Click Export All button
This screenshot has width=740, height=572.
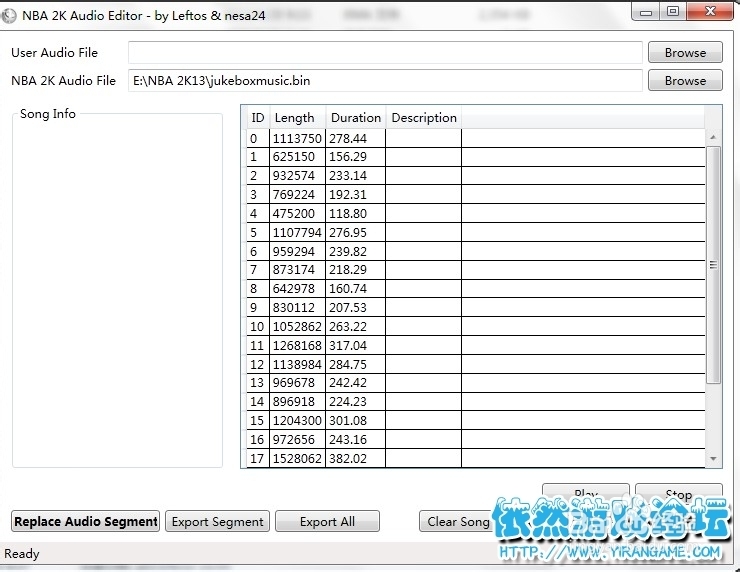point(328,522)
